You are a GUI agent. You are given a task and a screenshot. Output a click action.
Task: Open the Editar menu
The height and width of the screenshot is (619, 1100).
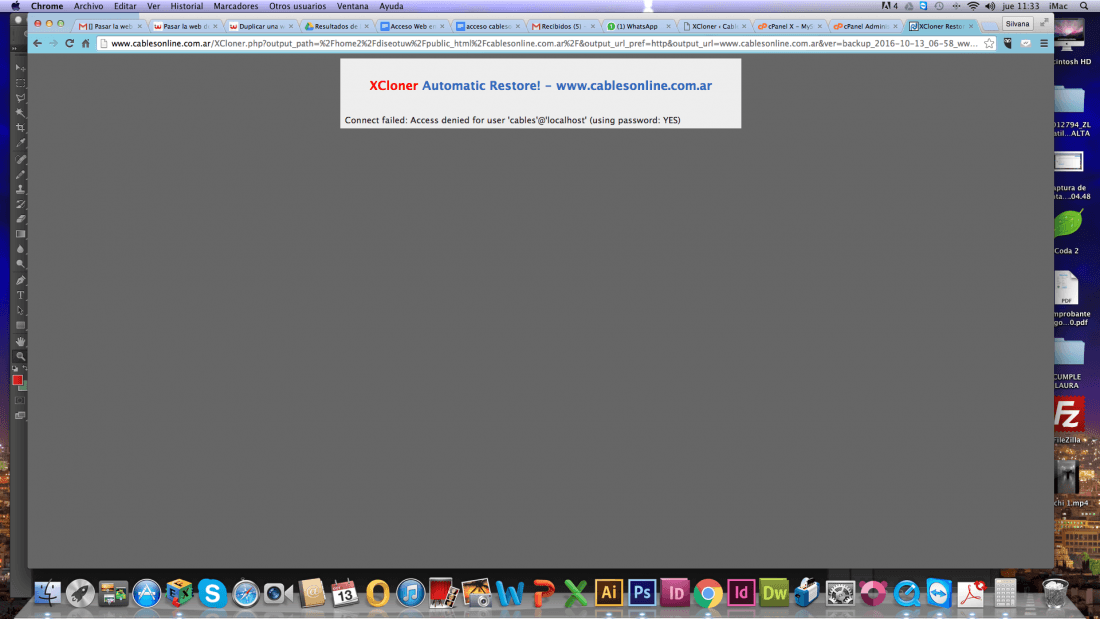[x=125, y=6]
